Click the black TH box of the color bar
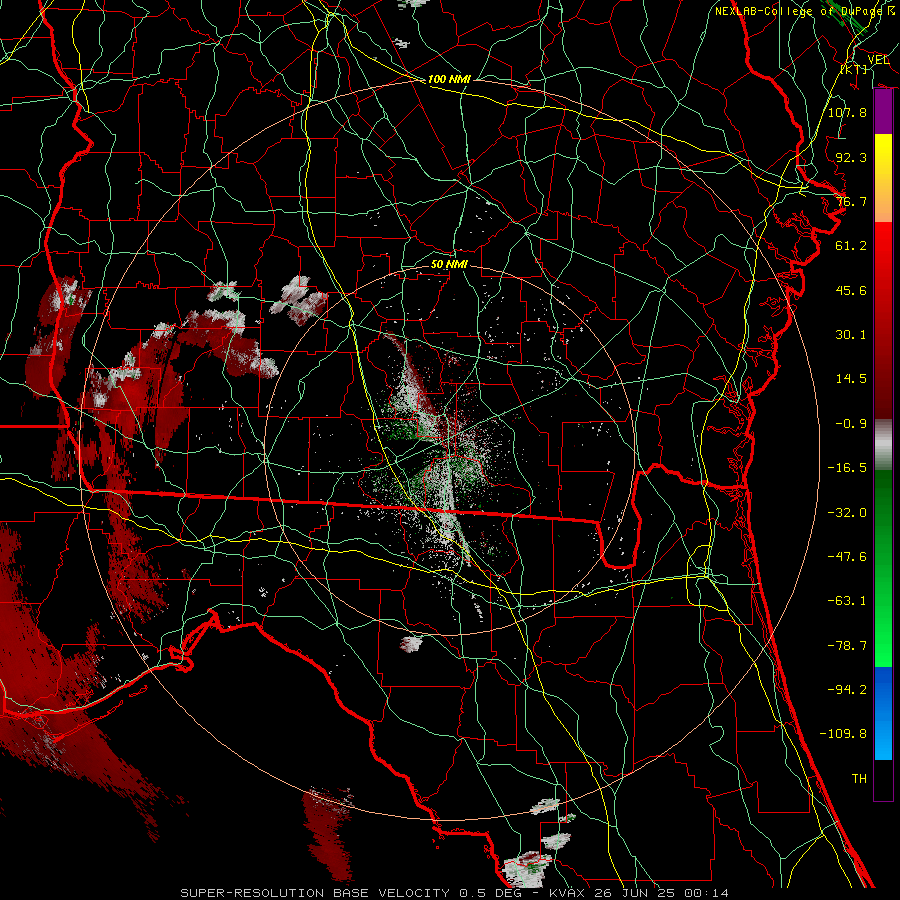 (883, 779)
